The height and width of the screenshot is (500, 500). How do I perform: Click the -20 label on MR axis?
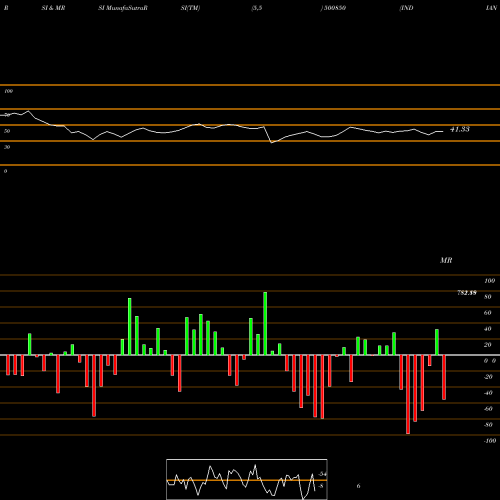(x=488, y=377)
